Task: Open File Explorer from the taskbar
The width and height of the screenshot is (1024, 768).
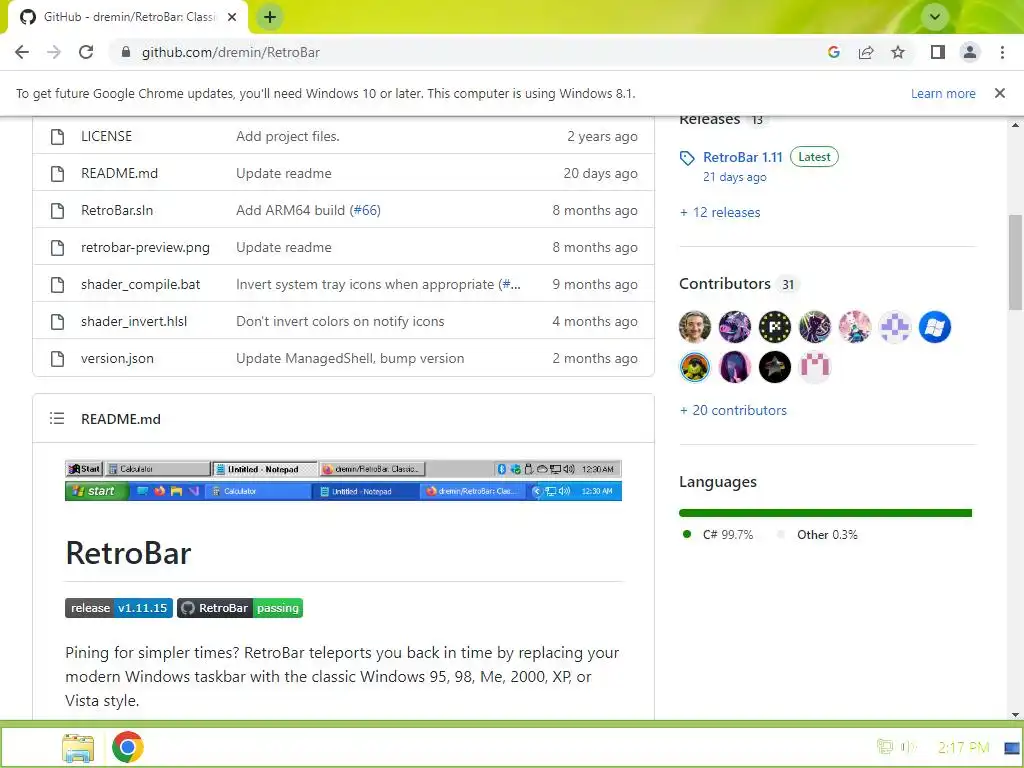Action: [x=78, y=748]
